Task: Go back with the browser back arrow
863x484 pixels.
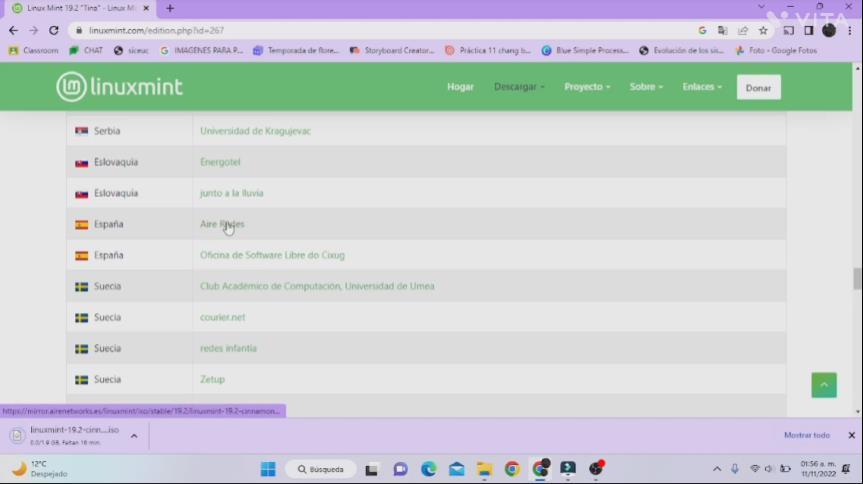Action: pos(13,31)
